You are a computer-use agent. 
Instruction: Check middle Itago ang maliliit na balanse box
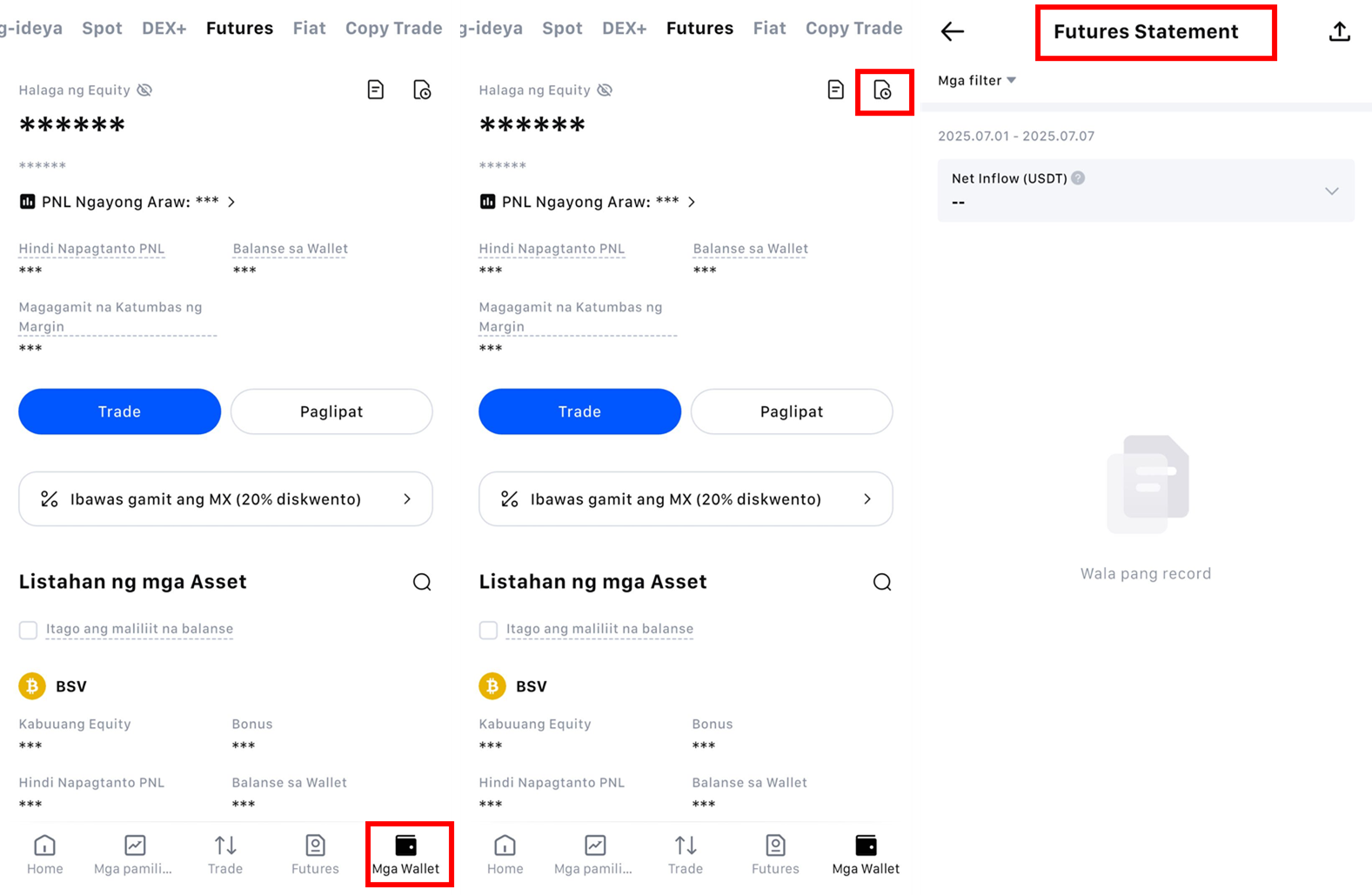[x=489, y=630]
